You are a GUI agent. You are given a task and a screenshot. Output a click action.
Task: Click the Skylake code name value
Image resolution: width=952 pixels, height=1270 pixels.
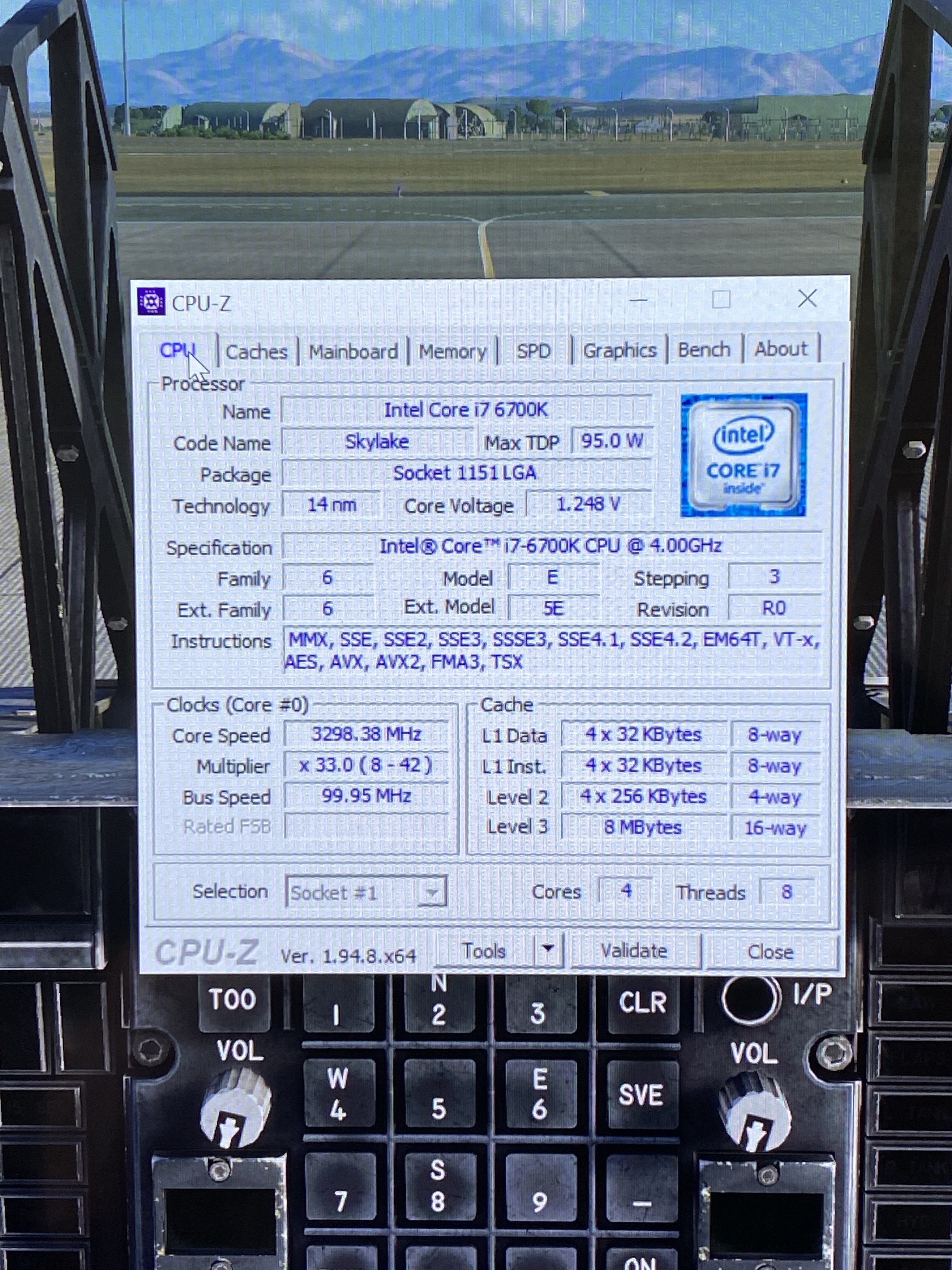point(377,442)
